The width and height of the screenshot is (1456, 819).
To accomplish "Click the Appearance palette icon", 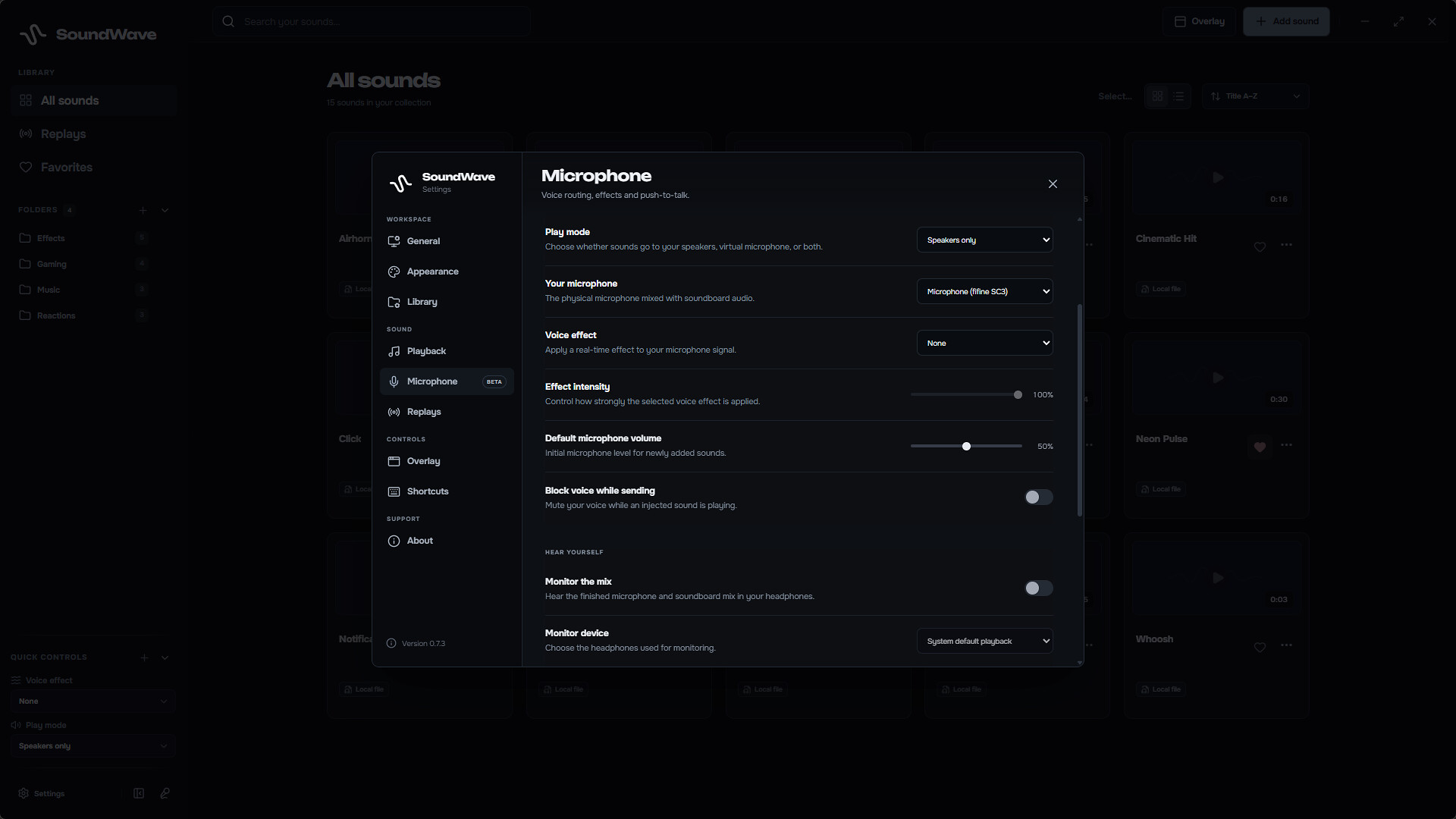I will 394,271.
